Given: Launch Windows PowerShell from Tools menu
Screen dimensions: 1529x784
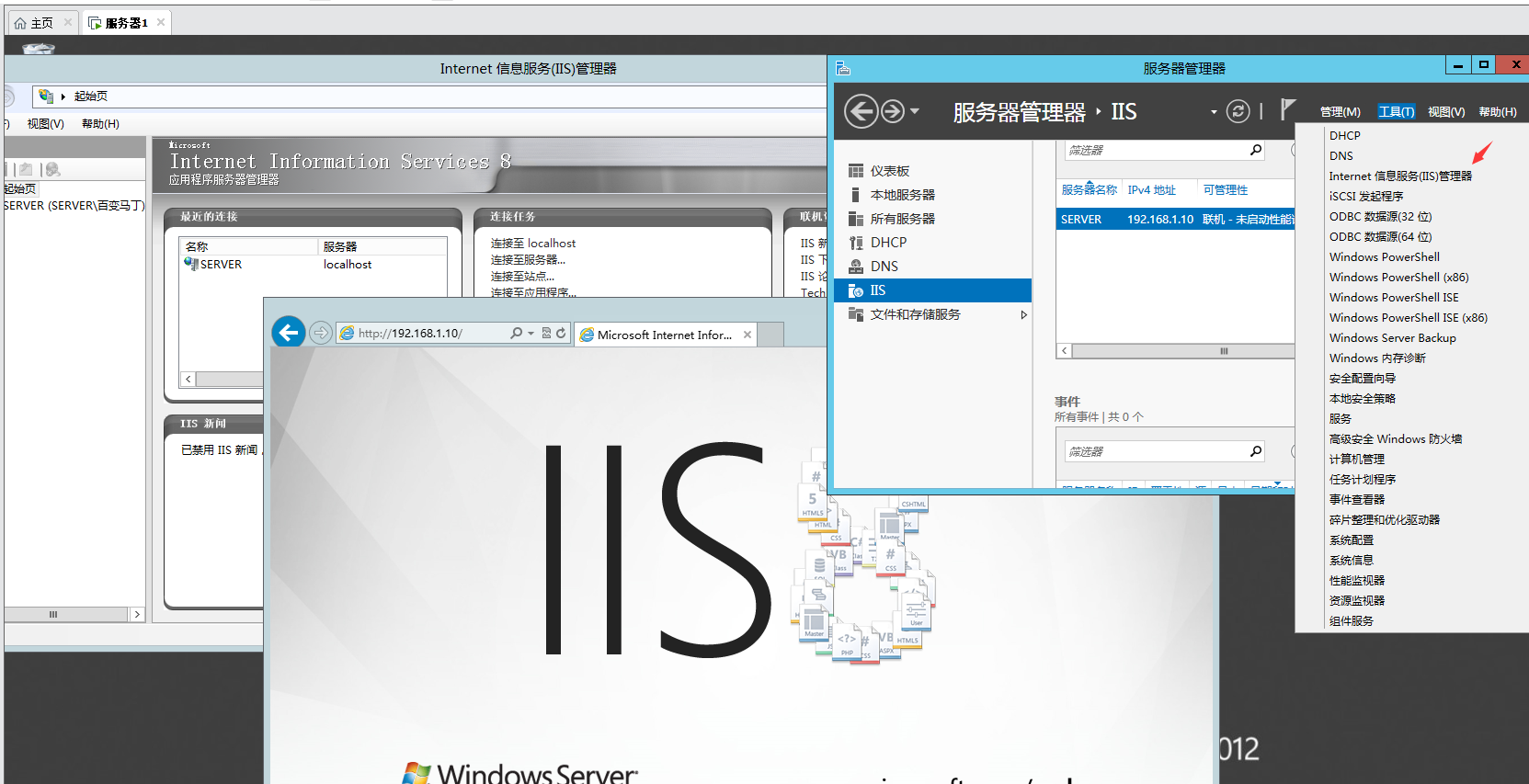Looking at the screenshot, I should [1384, 256].
